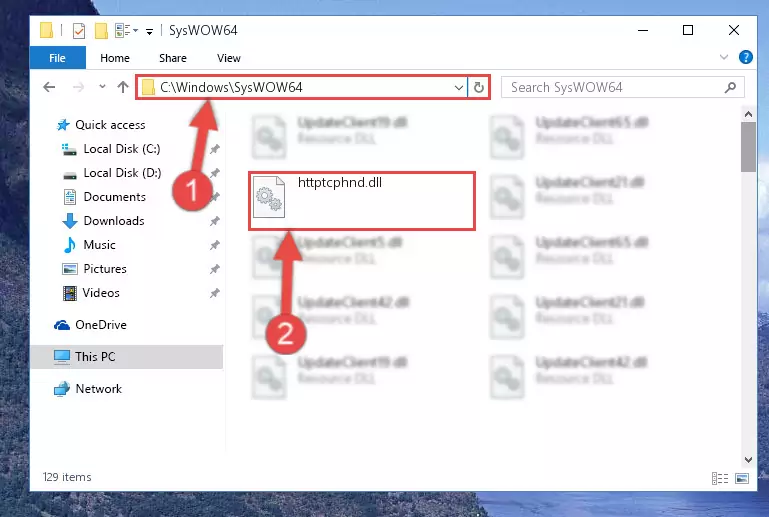Open Documents in the navigation pane
The height and width of the screenshot is (517, 769).
point(105,197)
